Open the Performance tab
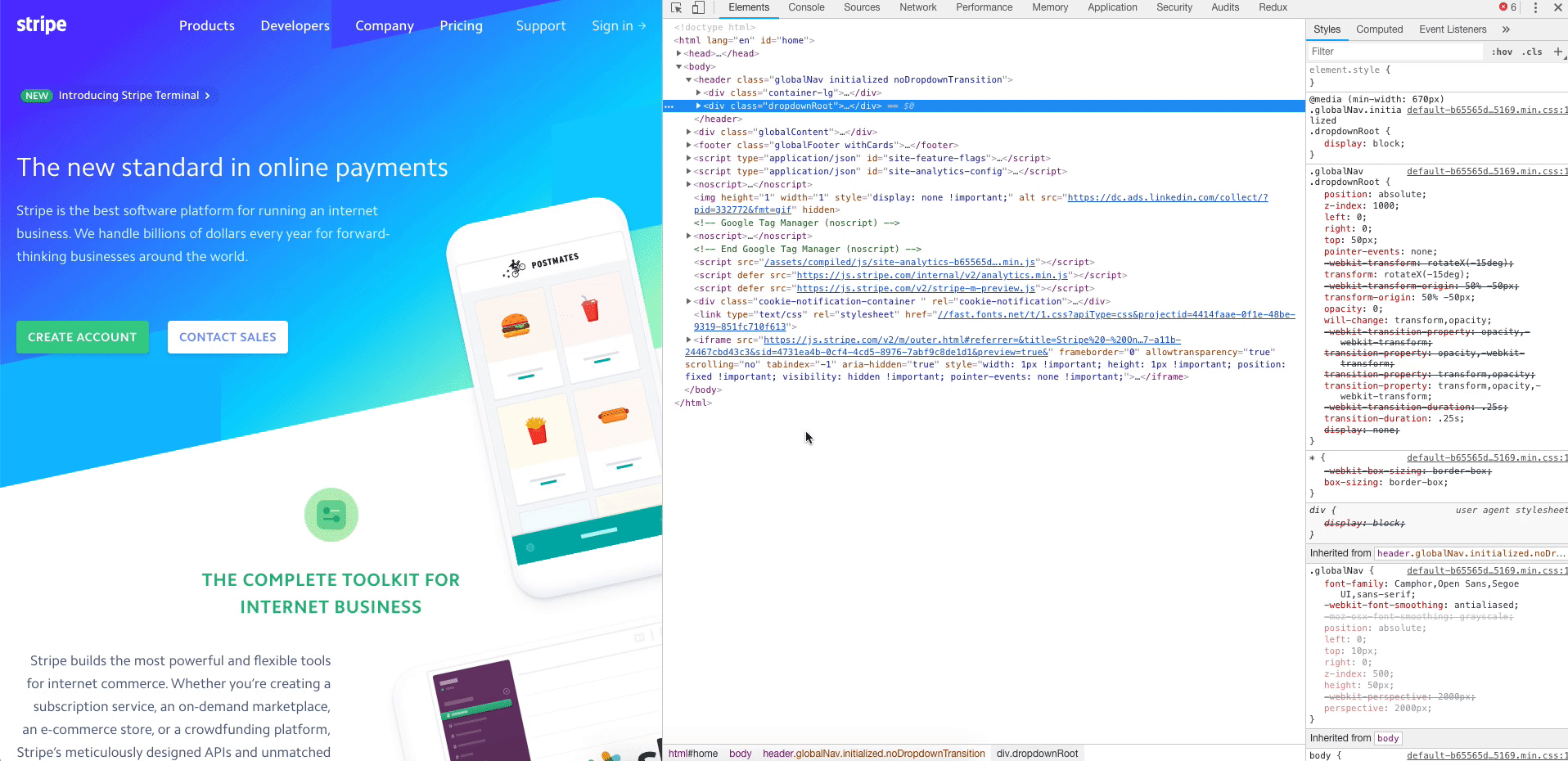 (985, 7)
